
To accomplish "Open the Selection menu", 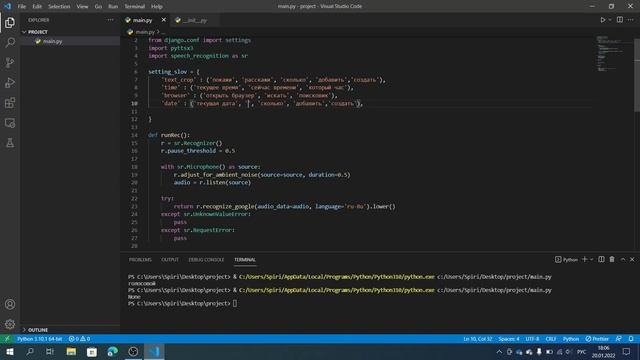I will tap(59, 6).
